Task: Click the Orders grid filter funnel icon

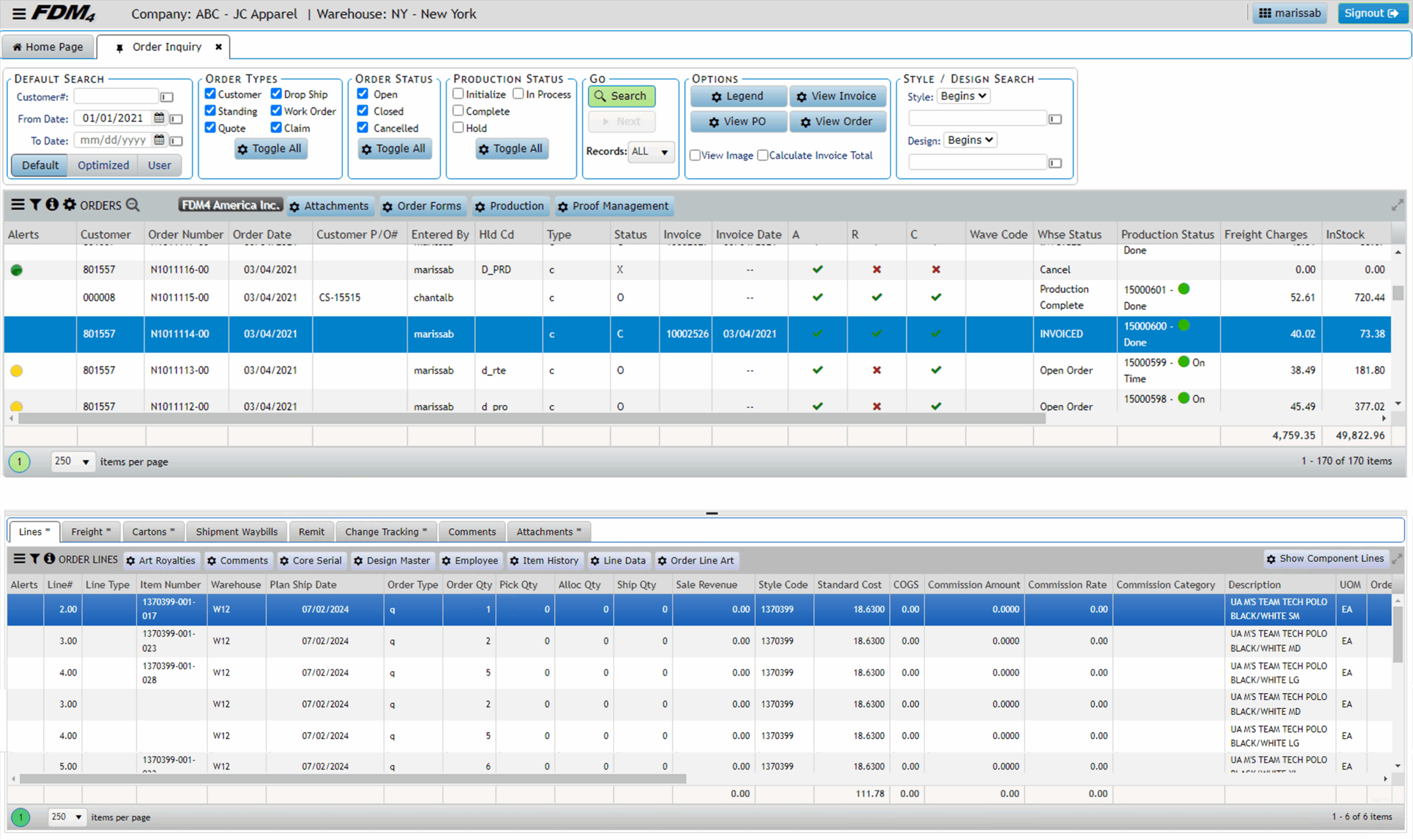Action: 35,205
